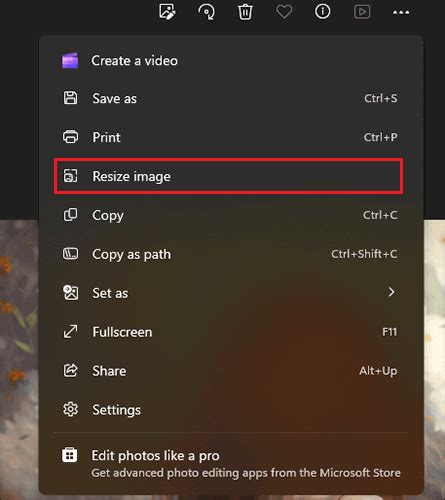
Task: Choose Print menu entry
Action: click(231, 137)
